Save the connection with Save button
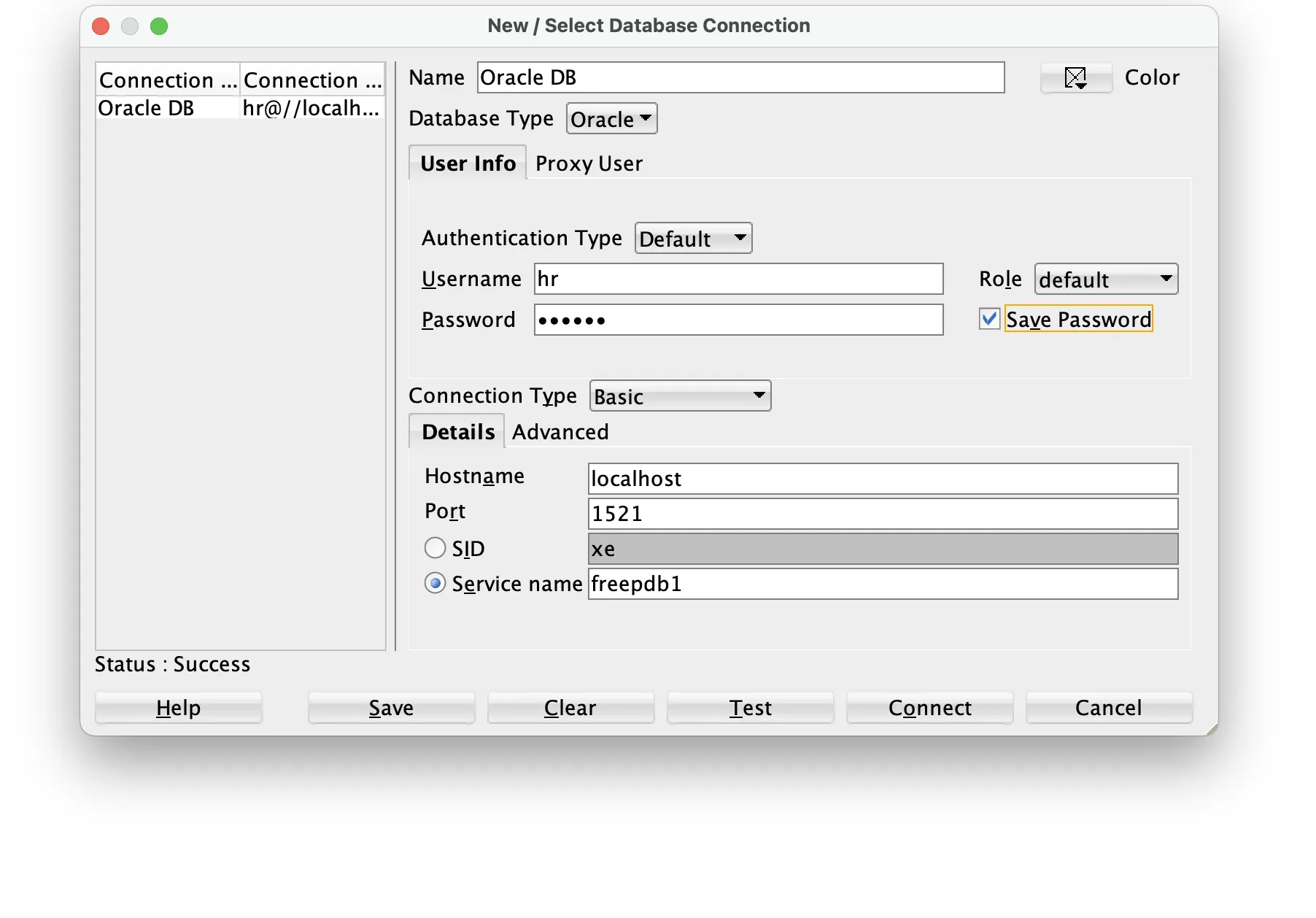Image resolution: width=1316 pixels, height=918 pixels. pos(391,708)
